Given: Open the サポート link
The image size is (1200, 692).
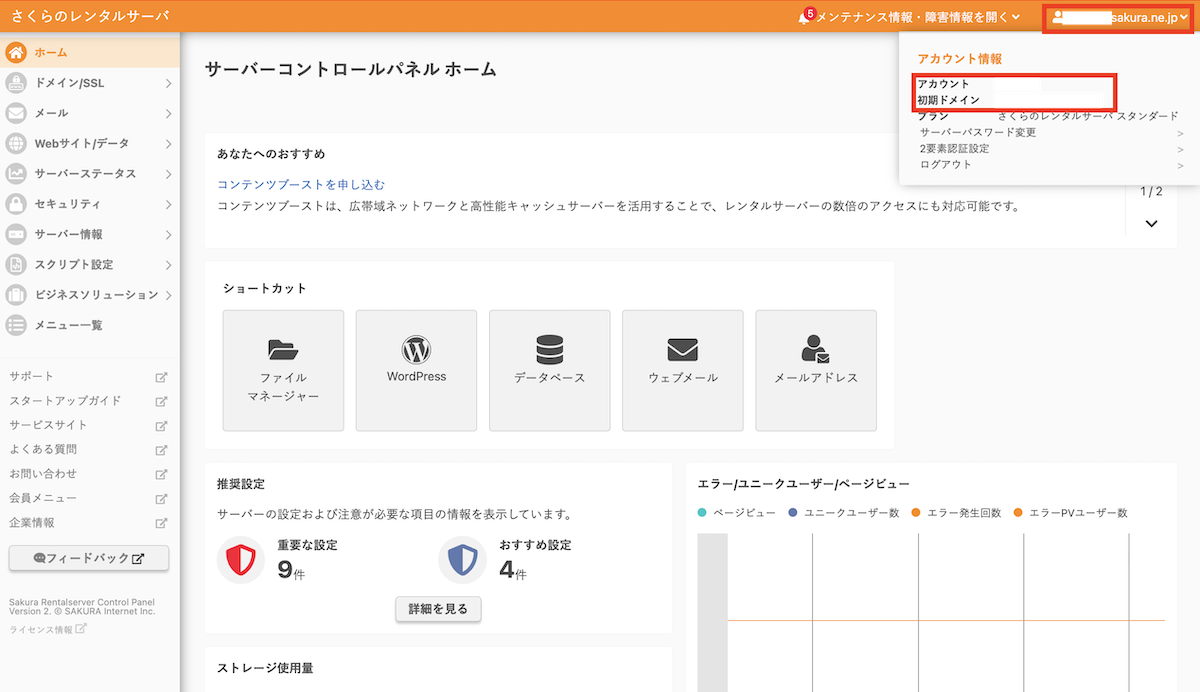Looking at the screenshot, I should tap(31, 377).
